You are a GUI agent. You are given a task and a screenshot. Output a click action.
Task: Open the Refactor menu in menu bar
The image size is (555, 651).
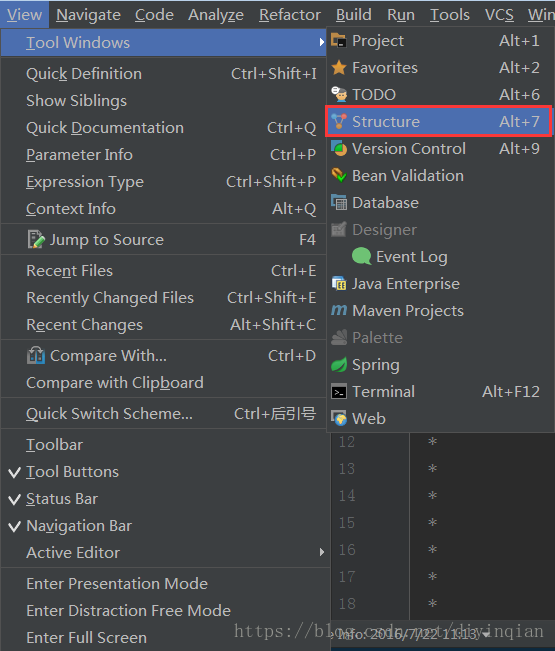point(290,15)
